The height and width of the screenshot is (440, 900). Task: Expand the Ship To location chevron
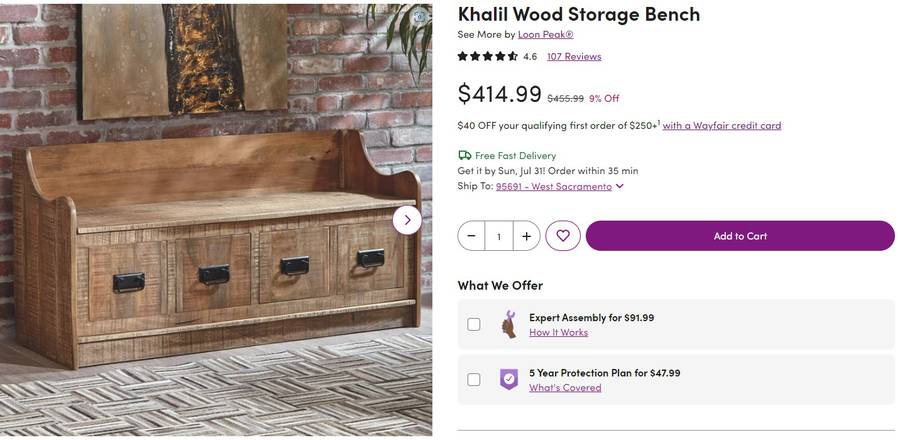620,186
